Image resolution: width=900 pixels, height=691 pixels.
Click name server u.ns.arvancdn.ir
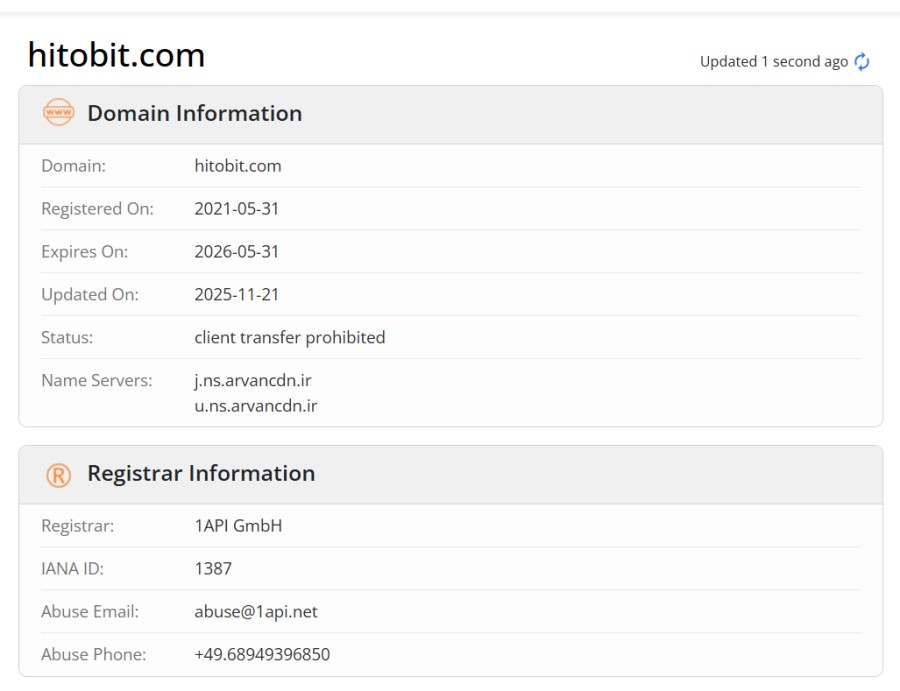pyautogui.click(x=255, y=406)
